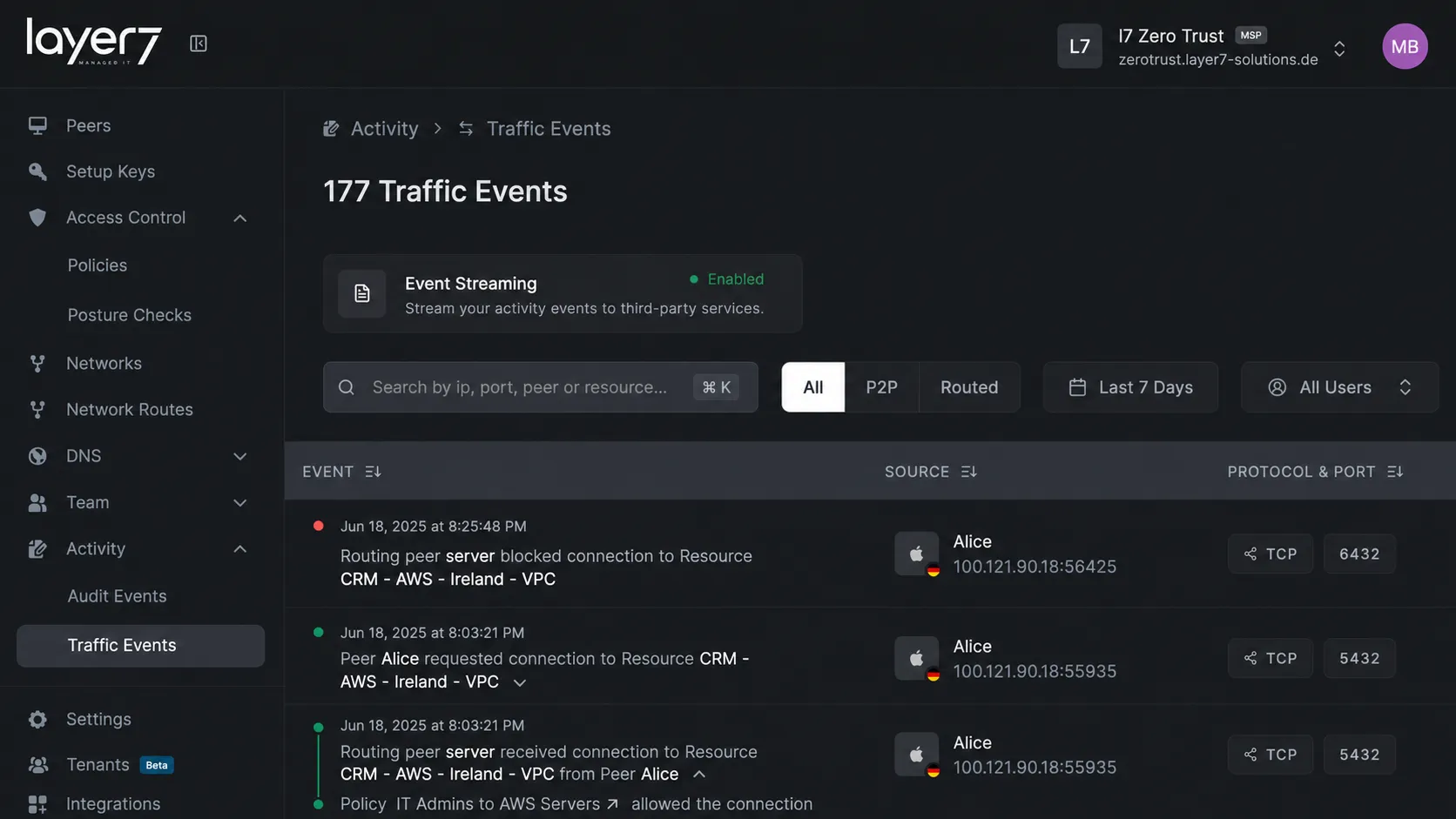Sort by Protocol & Port column icon
Viewport: 1456px width, 819px height.
click(1395, 472)
